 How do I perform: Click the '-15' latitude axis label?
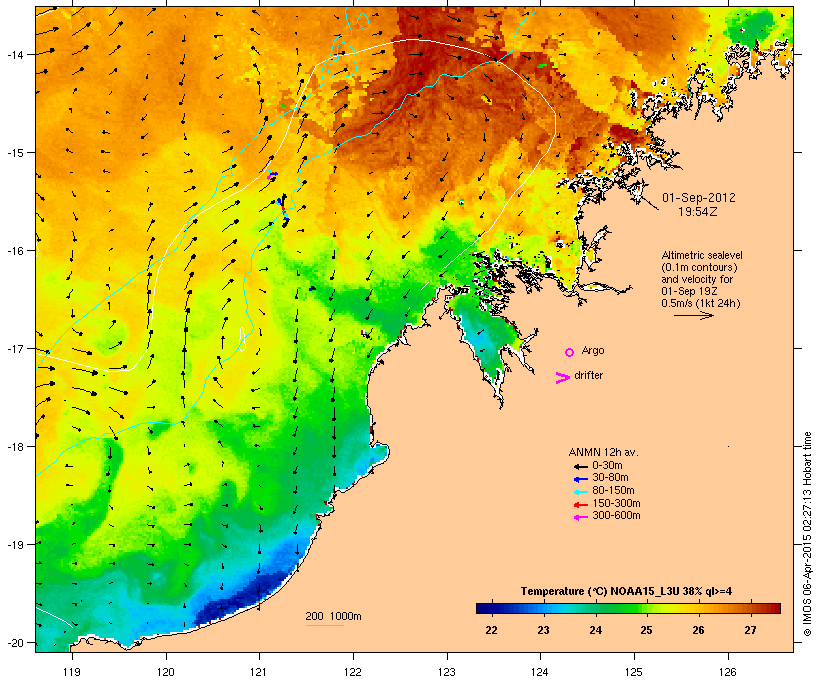[x=15, y=153]
